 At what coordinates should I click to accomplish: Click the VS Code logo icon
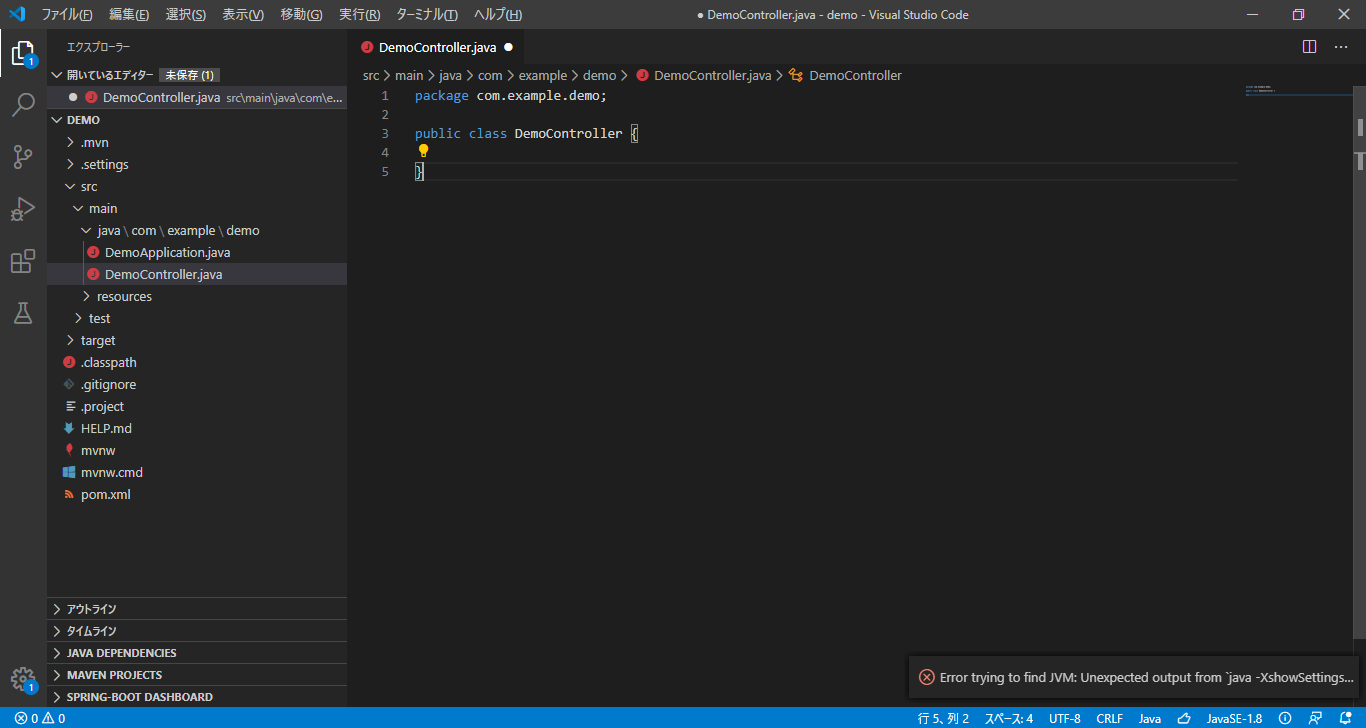pos(16,15)
